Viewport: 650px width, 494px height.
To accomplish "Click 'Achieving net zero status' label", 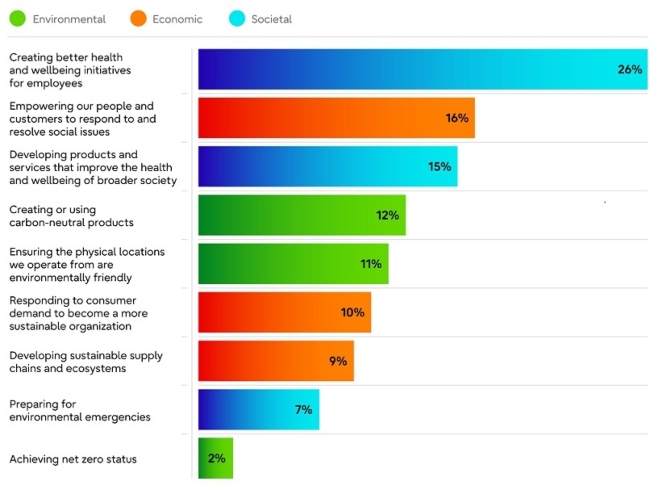I will click(73, 459).
